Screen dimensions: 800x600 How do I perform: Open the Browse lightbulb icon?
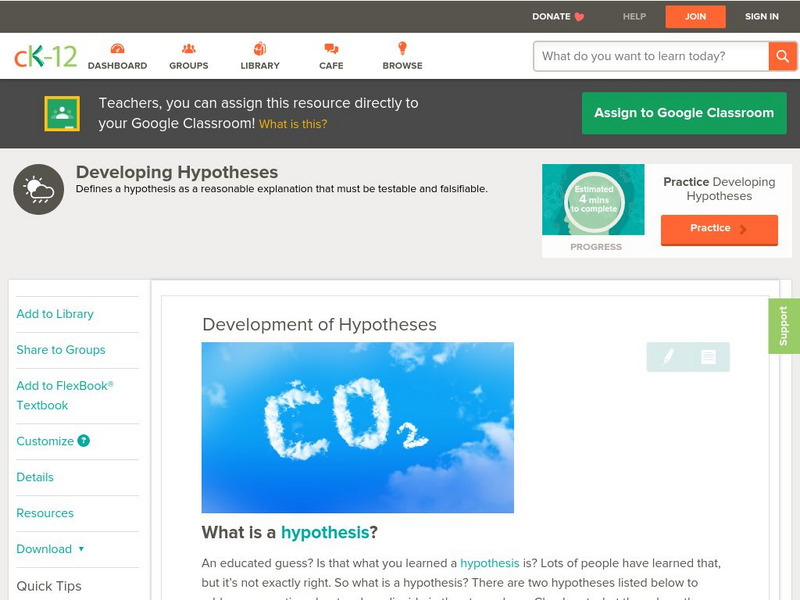click(x=403, y=48)
